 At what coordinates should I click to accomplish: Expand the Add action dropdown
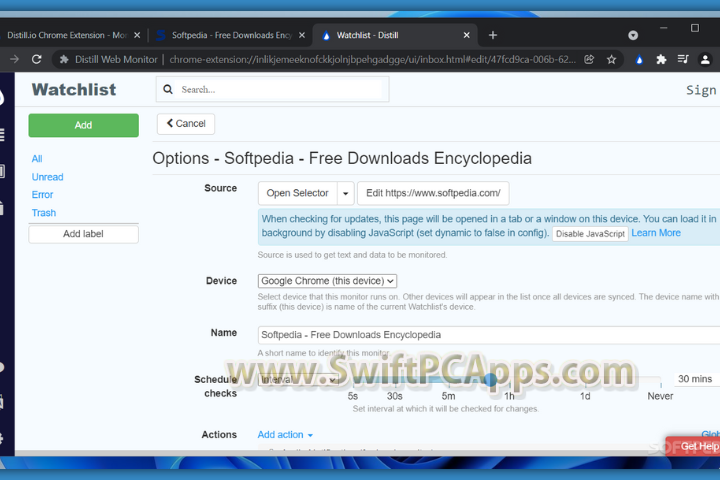(x=285, y=435)
